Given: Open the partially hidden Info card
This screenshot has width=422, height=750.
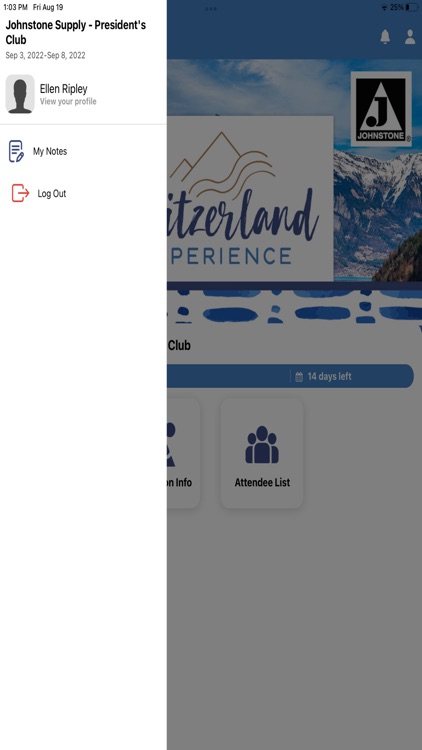Looking at the screenshot, I should 183,453.
